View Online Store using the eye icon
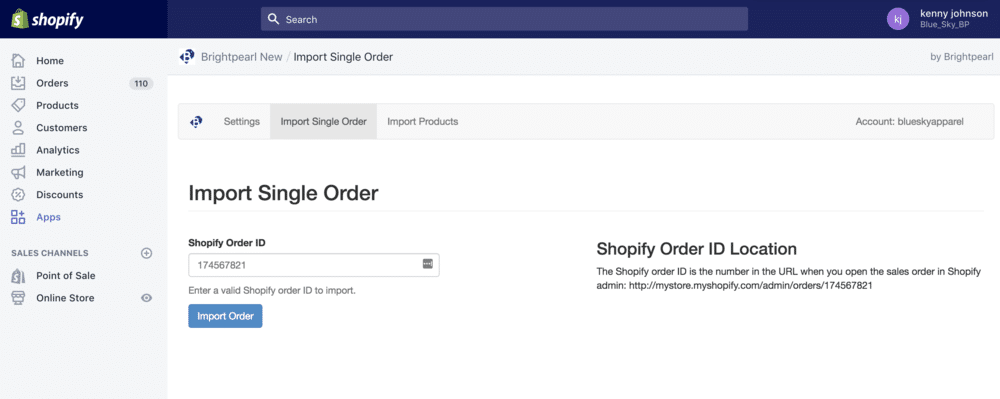1000x399 pixels. point(147,298)
